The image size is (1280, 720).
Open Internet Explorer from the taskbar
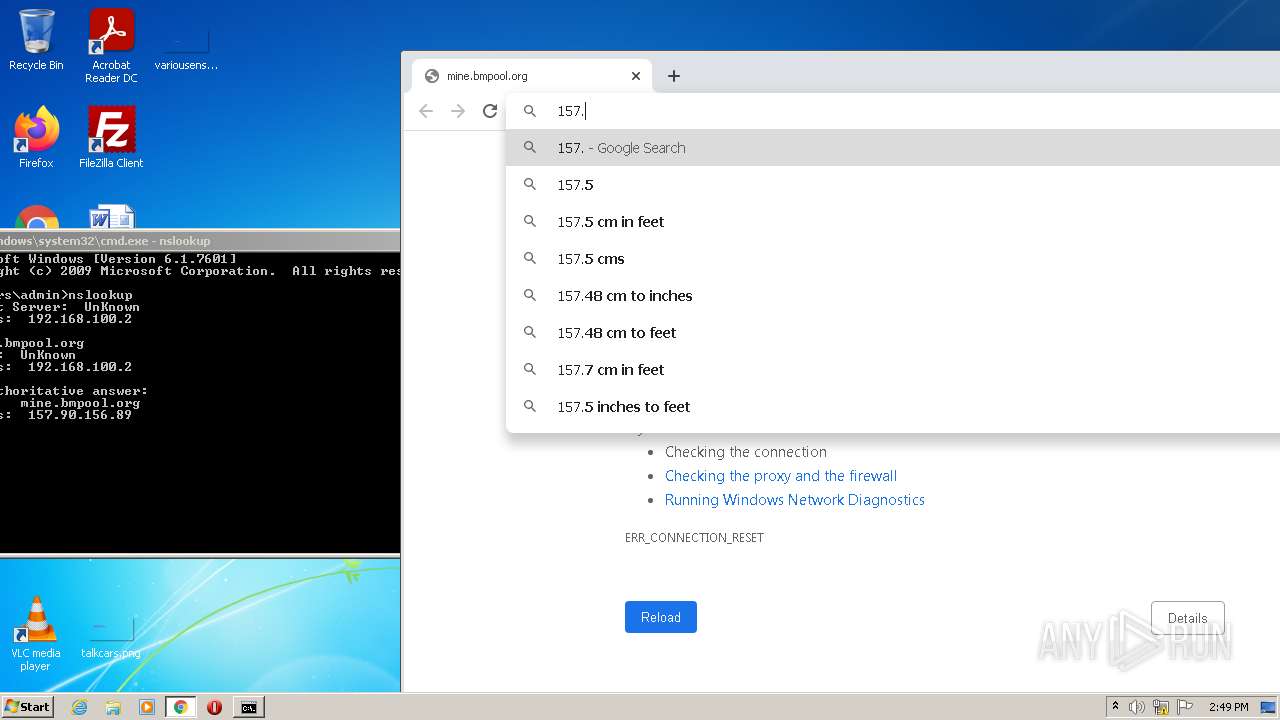click(x=79, y=707)
